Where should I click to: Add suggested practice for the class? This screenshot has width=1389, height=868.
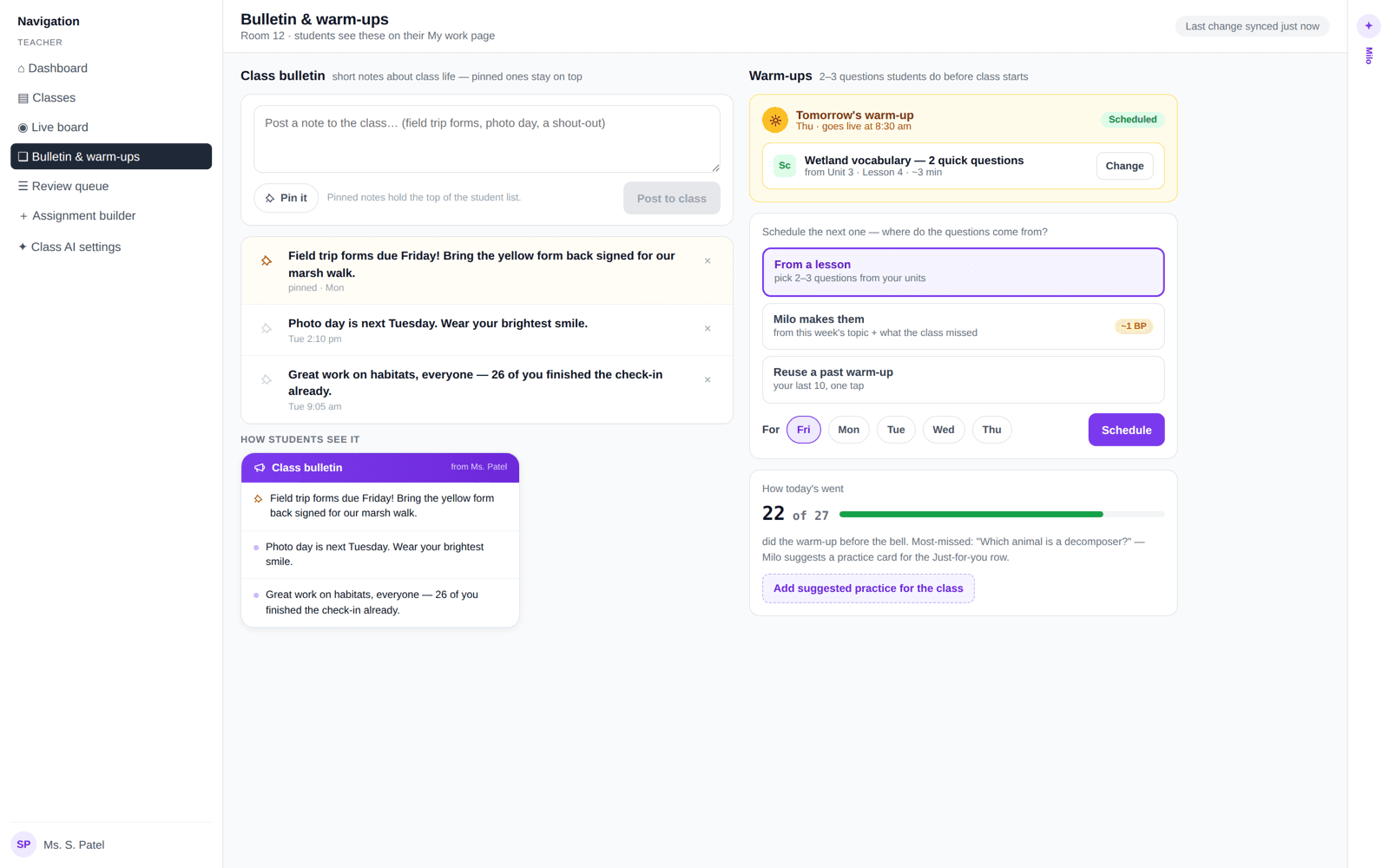click(868, 589)
